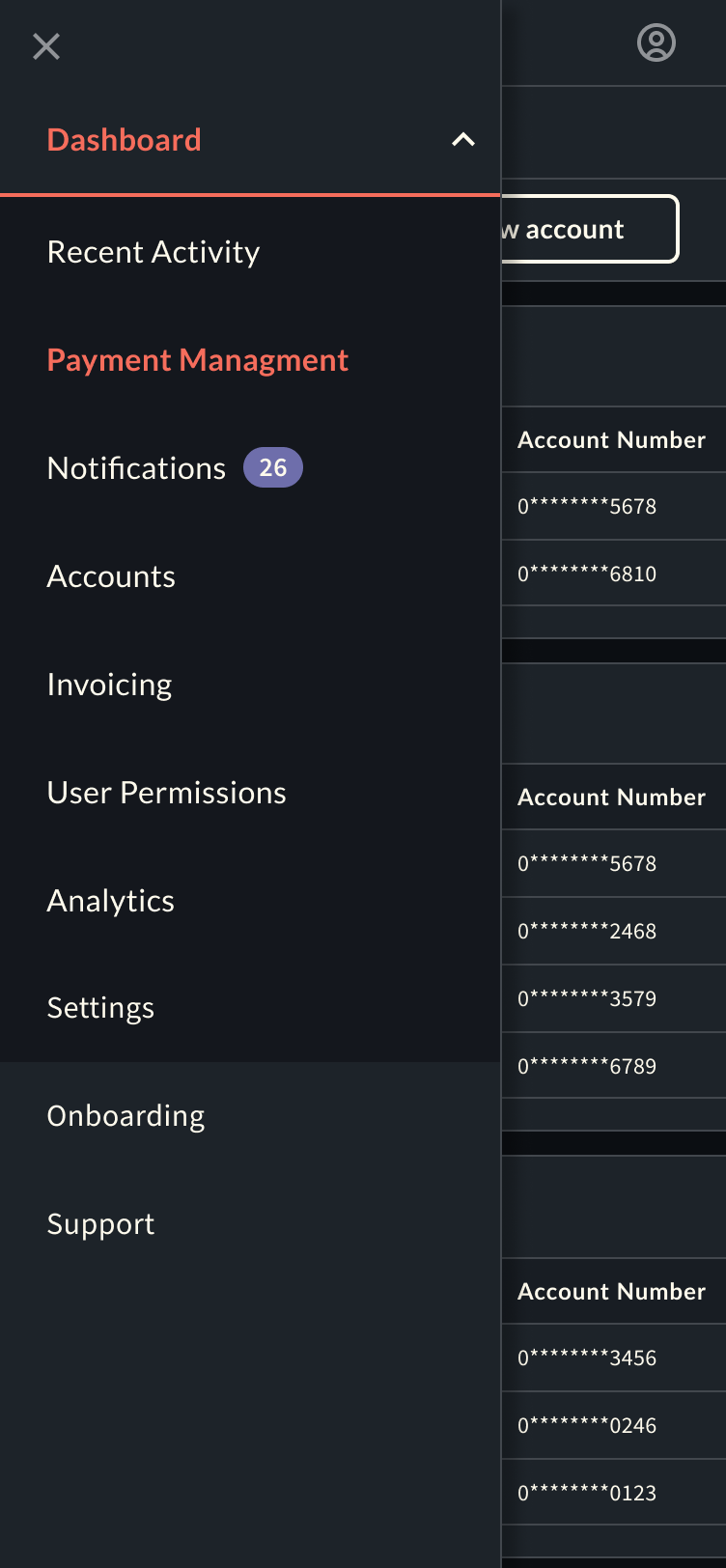Image resolution: width=726 pixels, height=1568 pixels.
Task: Navigate to Accounts
Action: tap(111, 576)
